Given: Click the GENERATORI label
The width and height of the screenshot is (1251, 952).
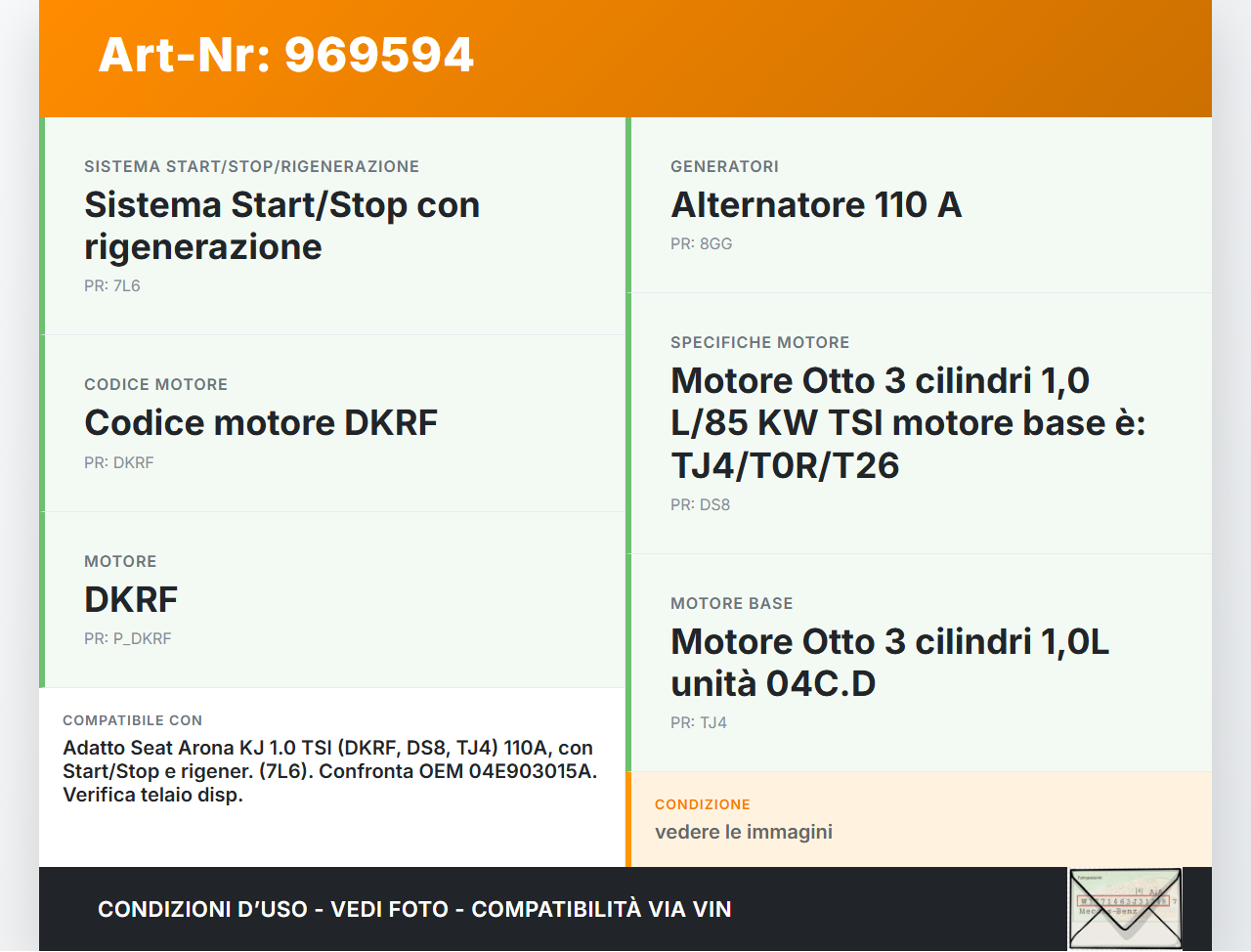Looking at the screenshot, I should pos(724,166).
